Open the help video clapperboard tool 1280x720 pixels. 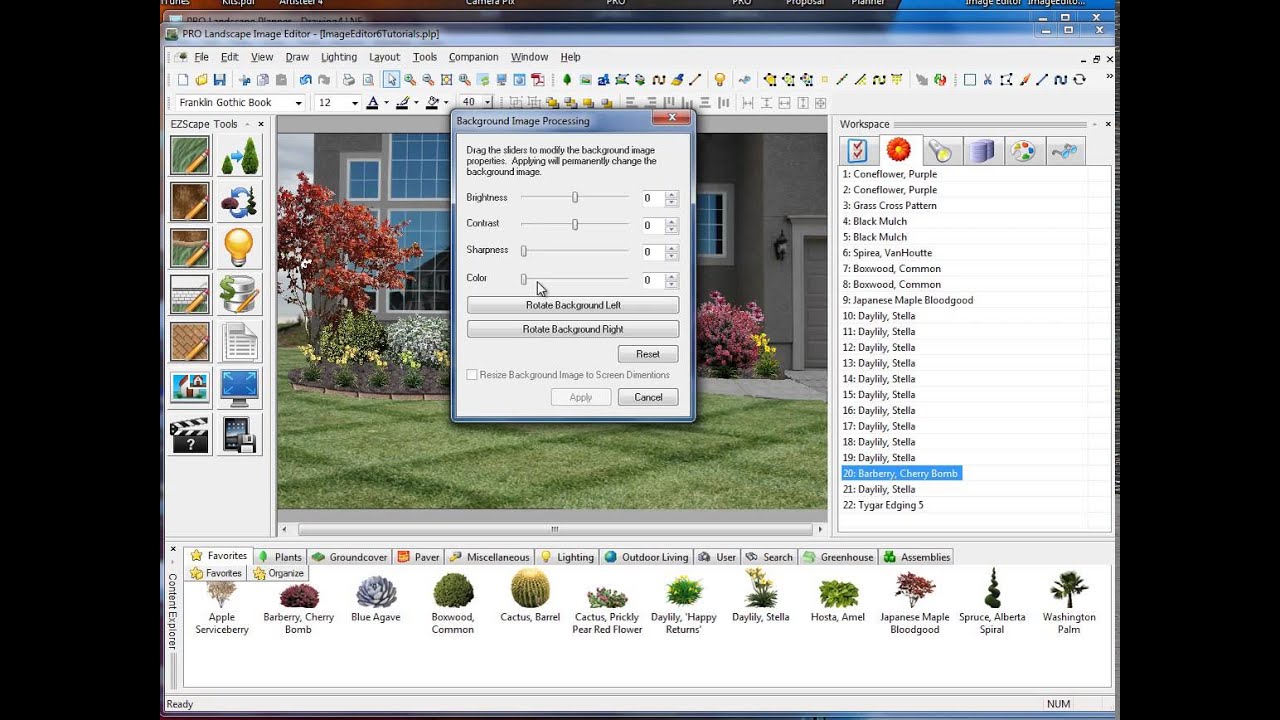point(190,435)
